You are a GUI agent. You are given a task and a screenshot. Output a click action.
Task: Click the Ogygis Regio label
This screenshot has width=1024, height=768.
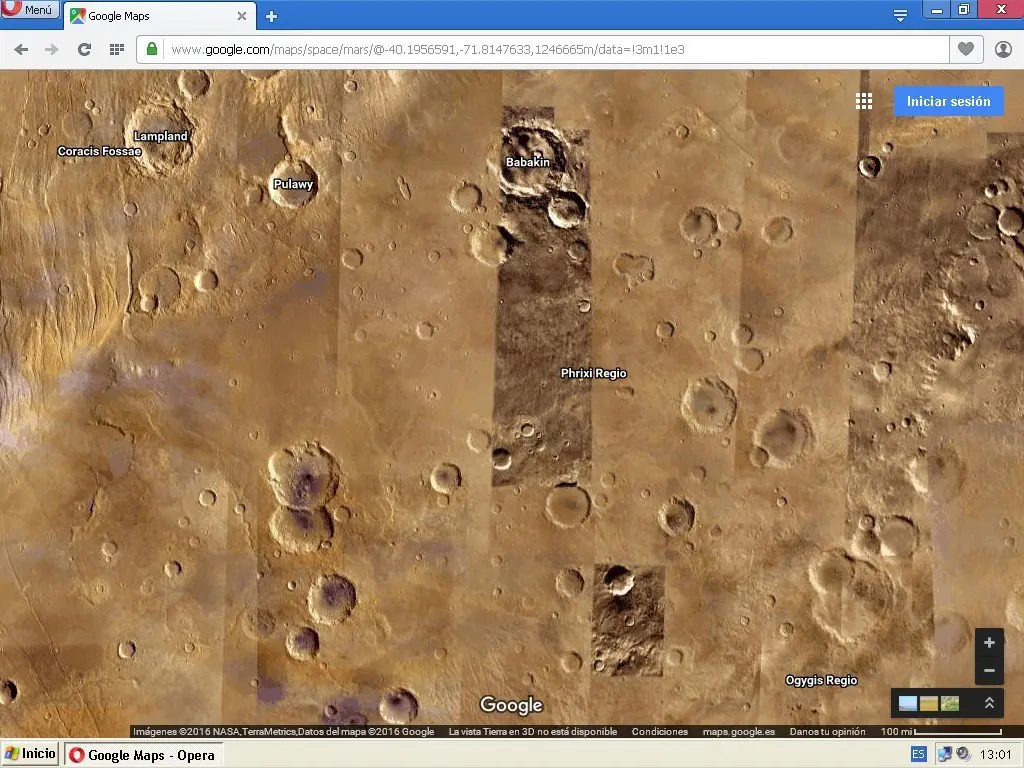click(x=821, y=680)
